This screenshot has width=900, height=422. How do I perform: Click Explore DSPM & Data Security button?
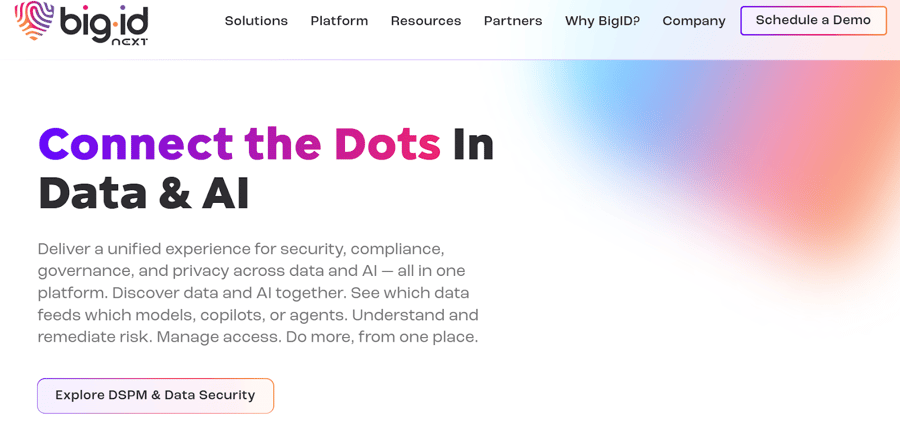point(155,395)
